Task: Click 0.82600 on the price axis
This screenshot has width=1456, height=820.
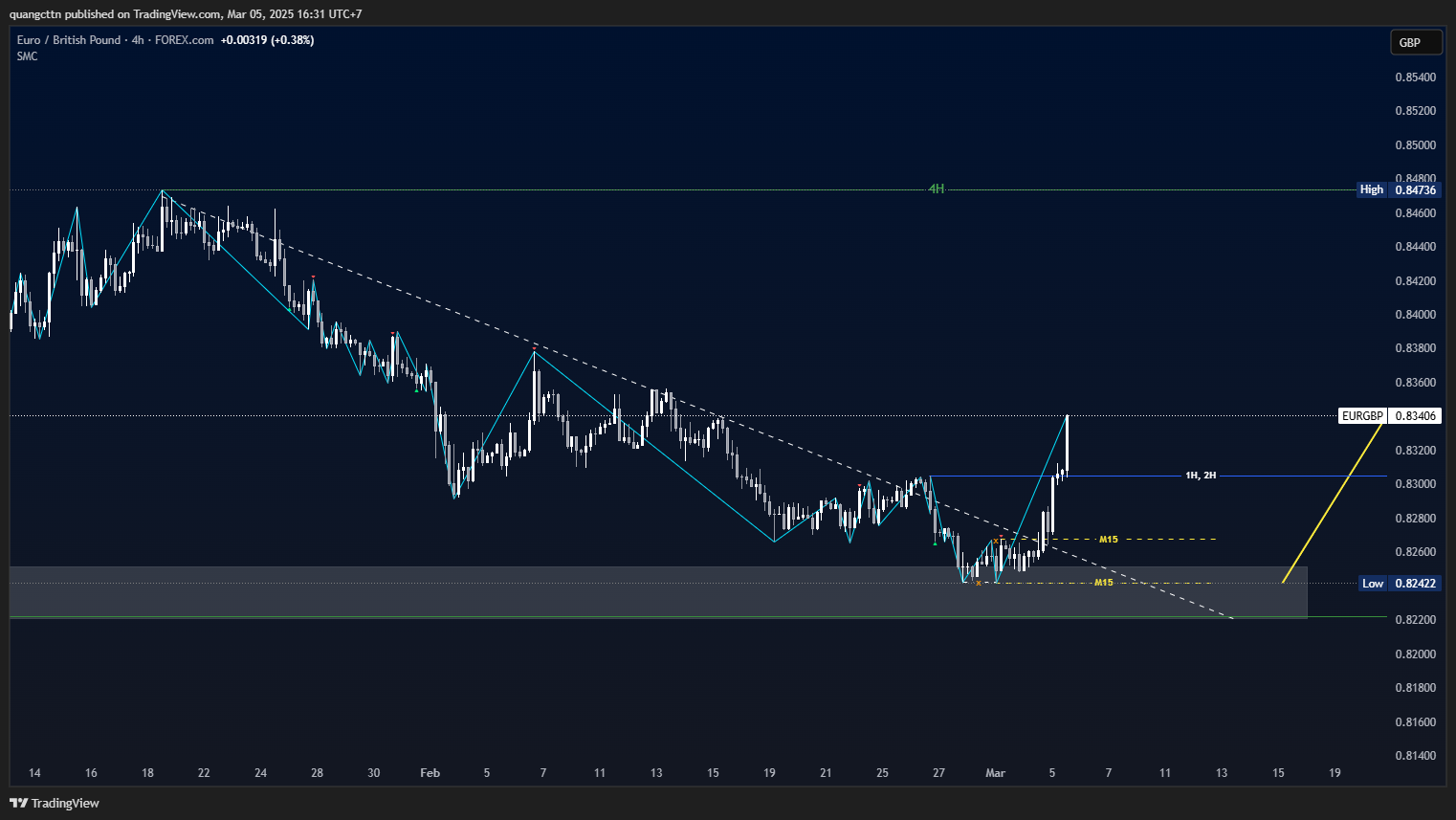Action: (x=1415, y=552)
